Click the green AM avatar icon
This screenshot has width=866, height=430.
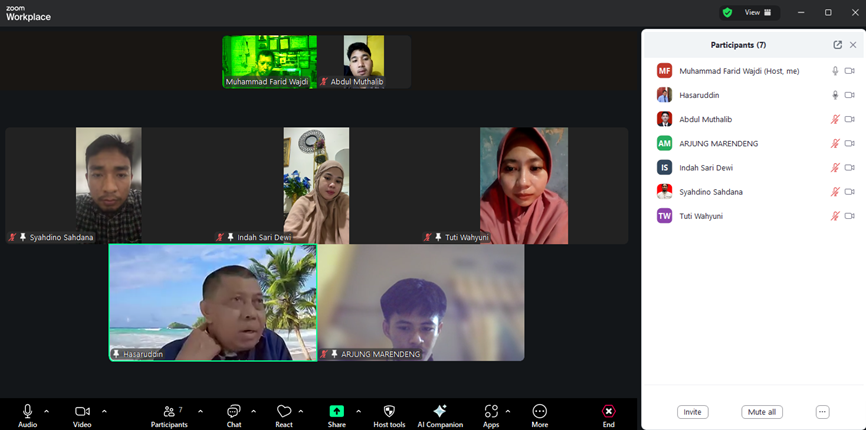point(664,144)
